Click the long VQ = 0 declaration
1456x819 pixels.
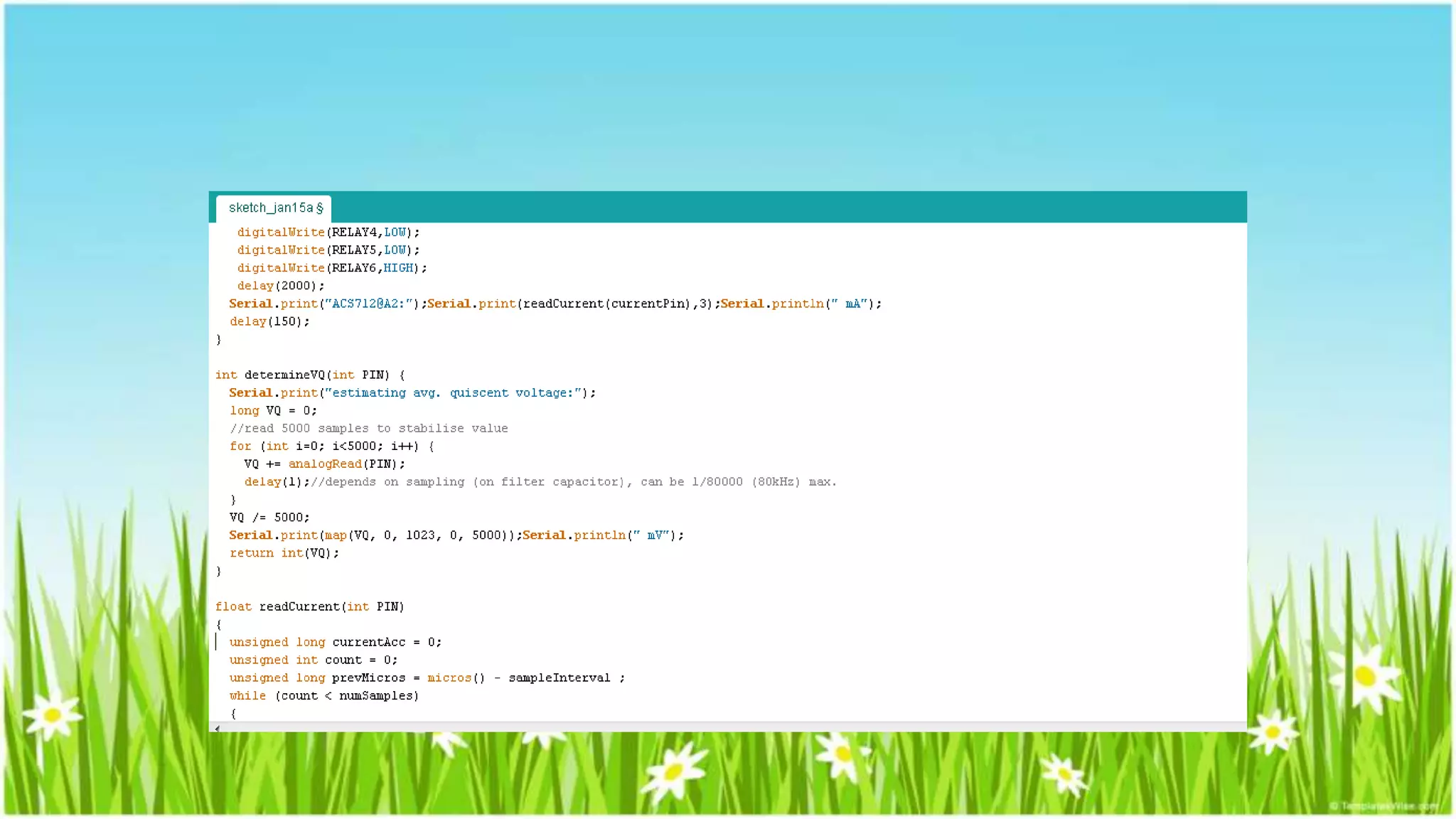273,410
